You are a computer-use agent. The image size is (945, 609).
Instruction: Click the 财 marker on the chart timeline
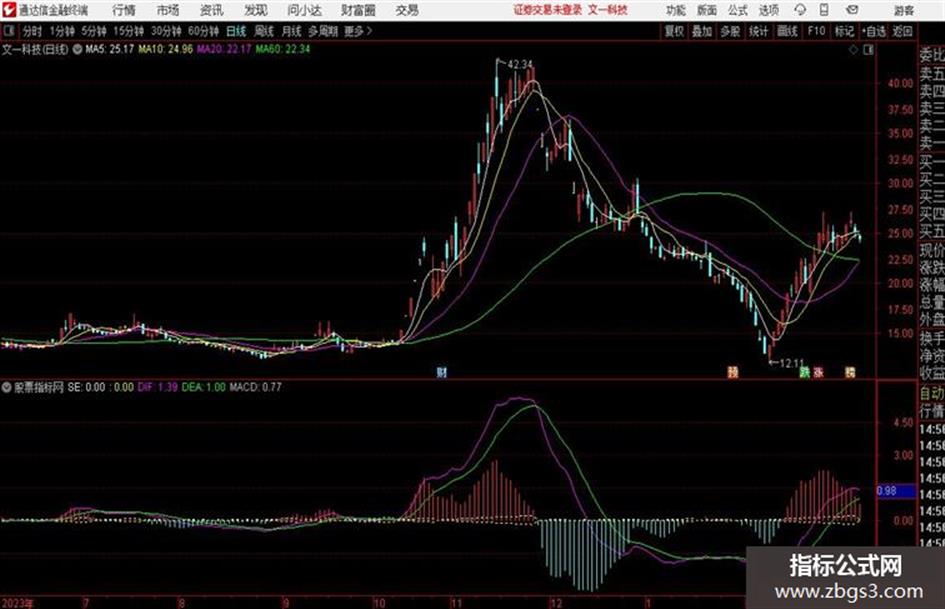click(442, 372)
